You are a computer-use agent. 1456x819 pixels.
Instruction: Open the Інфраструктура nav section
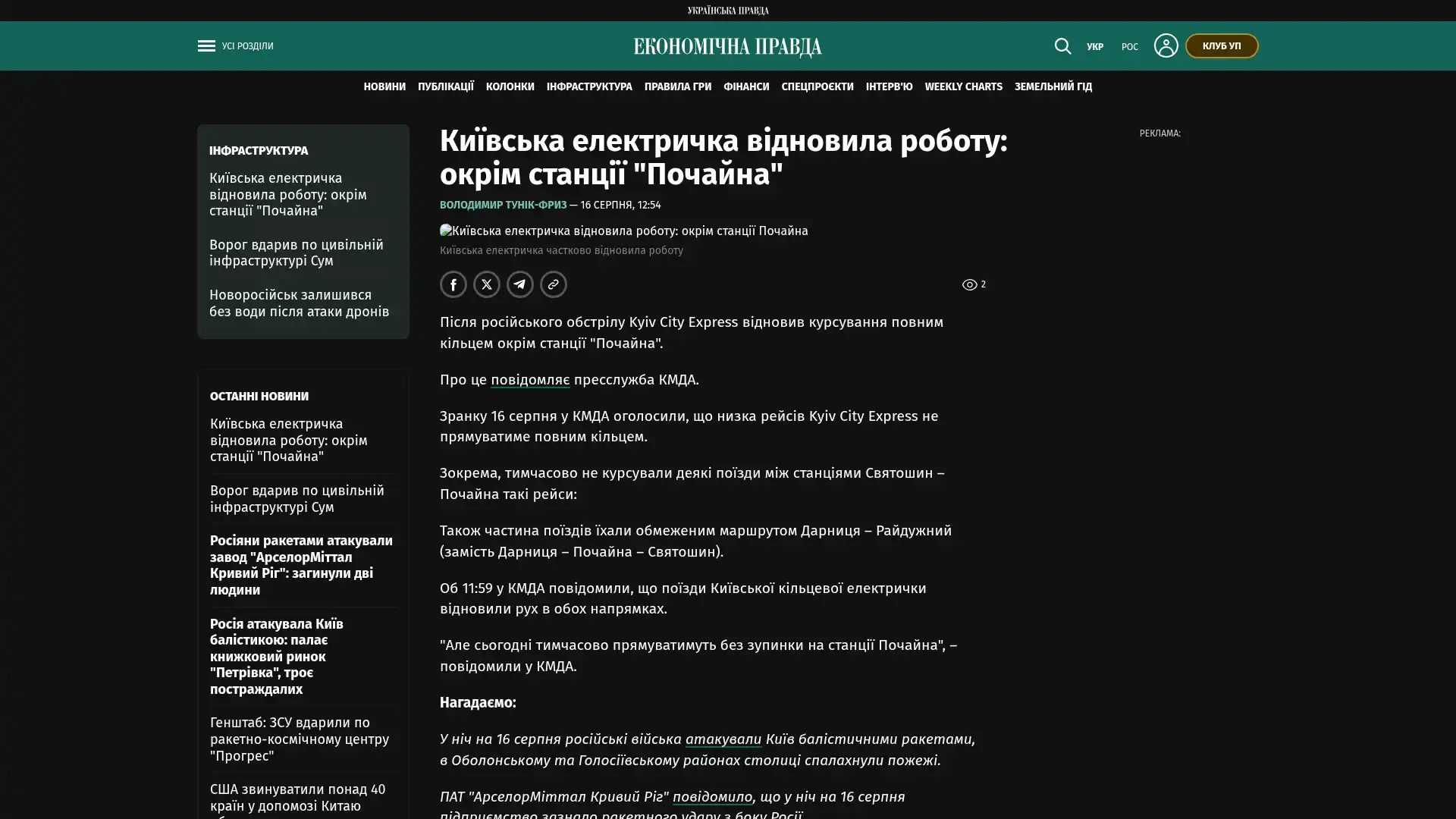589,86
